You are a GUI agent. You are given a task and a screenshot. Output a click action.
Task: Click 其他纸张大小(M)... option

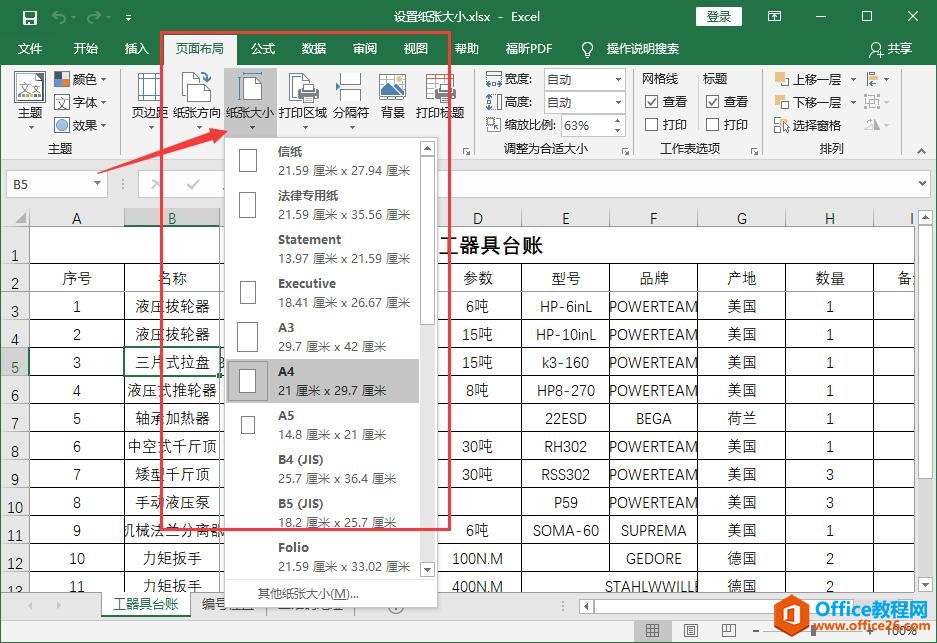point(308,594)
